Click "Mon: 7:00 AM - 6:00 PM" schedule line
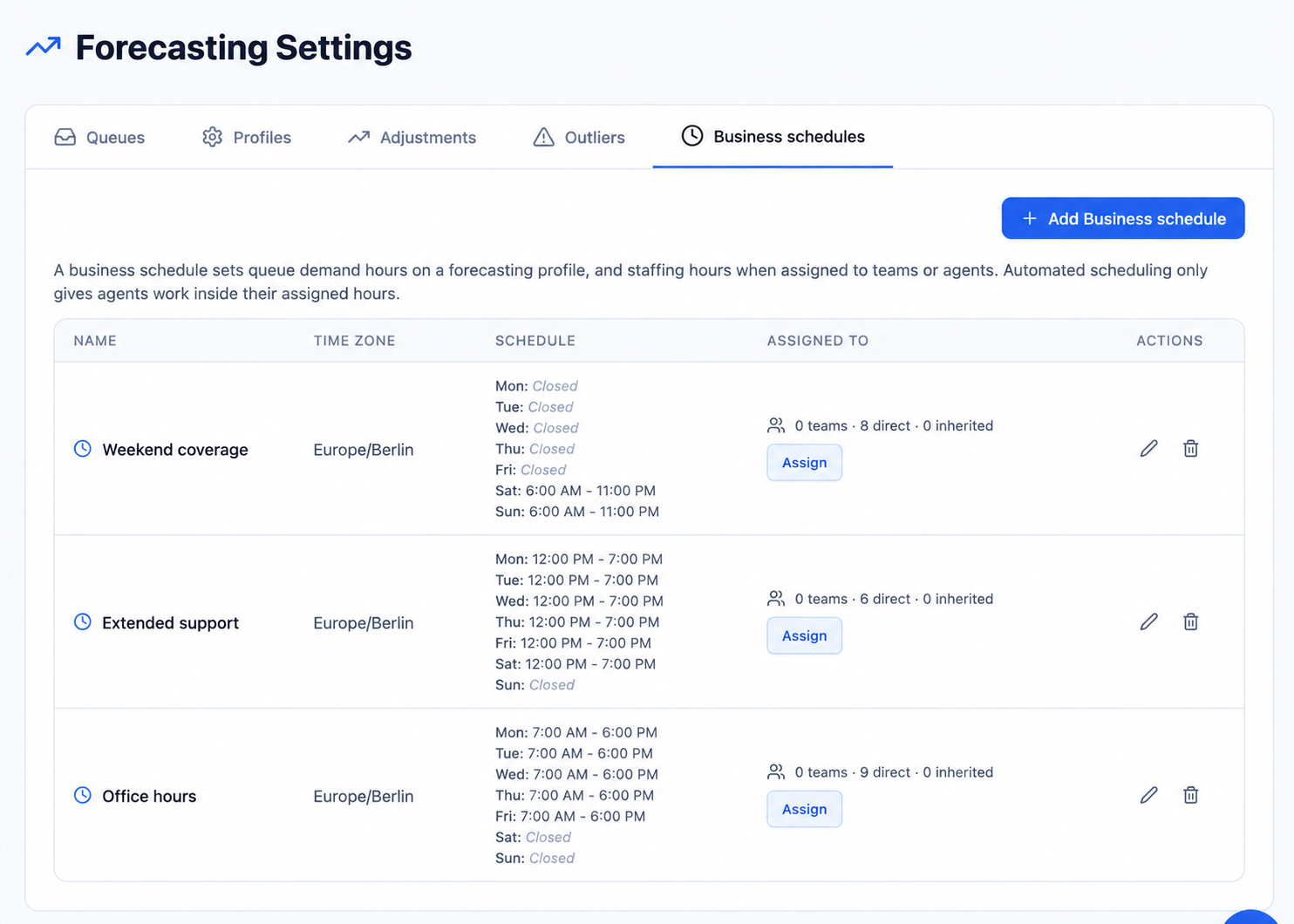The height and width of the screenshot is (924, 1294). [576, 732]
